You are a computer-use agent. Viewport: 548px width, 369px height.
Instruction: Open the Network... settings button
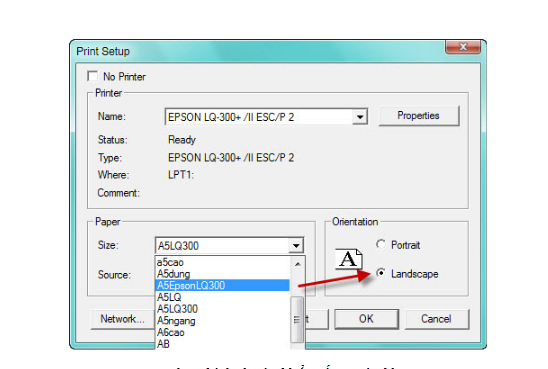[122, 319]
